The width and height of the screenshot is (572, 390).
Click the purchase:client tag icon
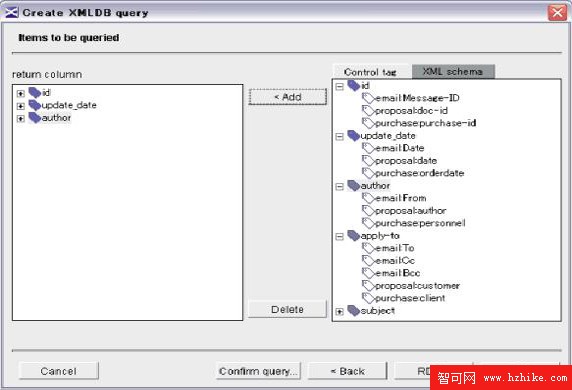(368, 298)
